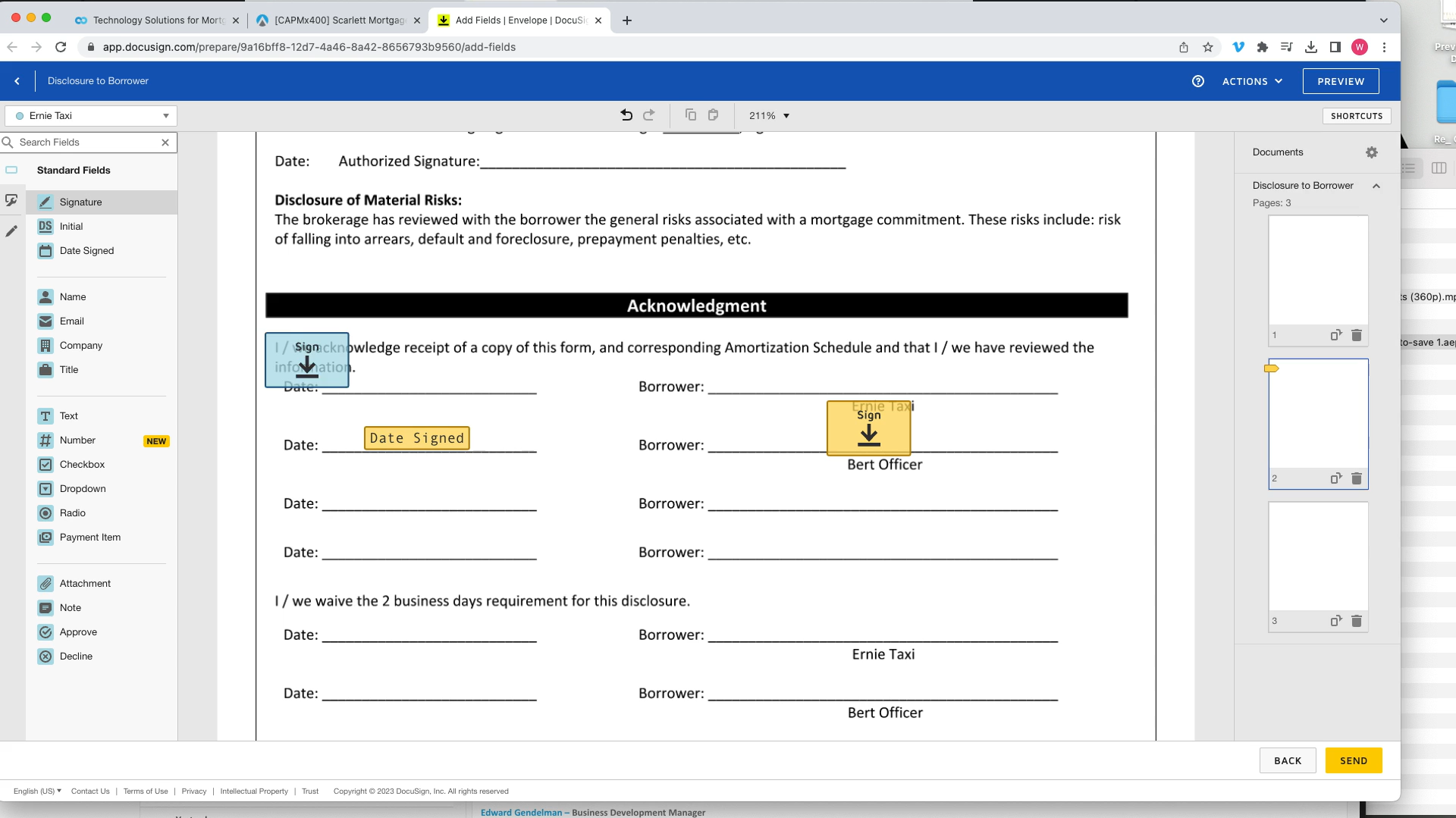Viewport: 1456px width, 818px height.
Task: Redo the last undone action
Action: [x=649, y=115]
